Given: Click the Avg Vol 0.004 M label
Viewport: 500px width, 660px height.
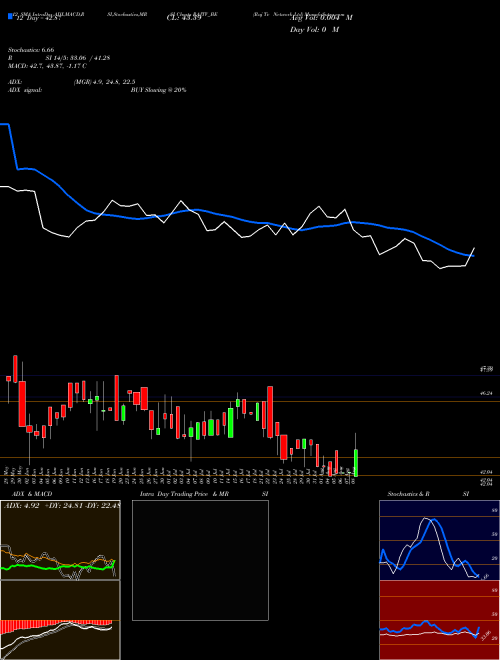Looking at the screenshot, I should [x=321, y=18].
